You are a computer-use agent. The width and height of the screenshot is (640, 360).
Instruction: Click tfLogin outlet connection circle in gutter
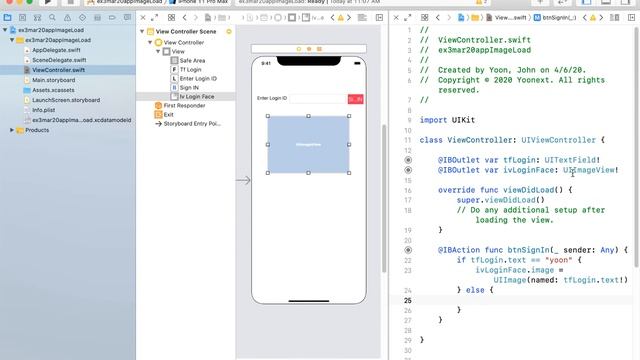click(x=408, y=160)
